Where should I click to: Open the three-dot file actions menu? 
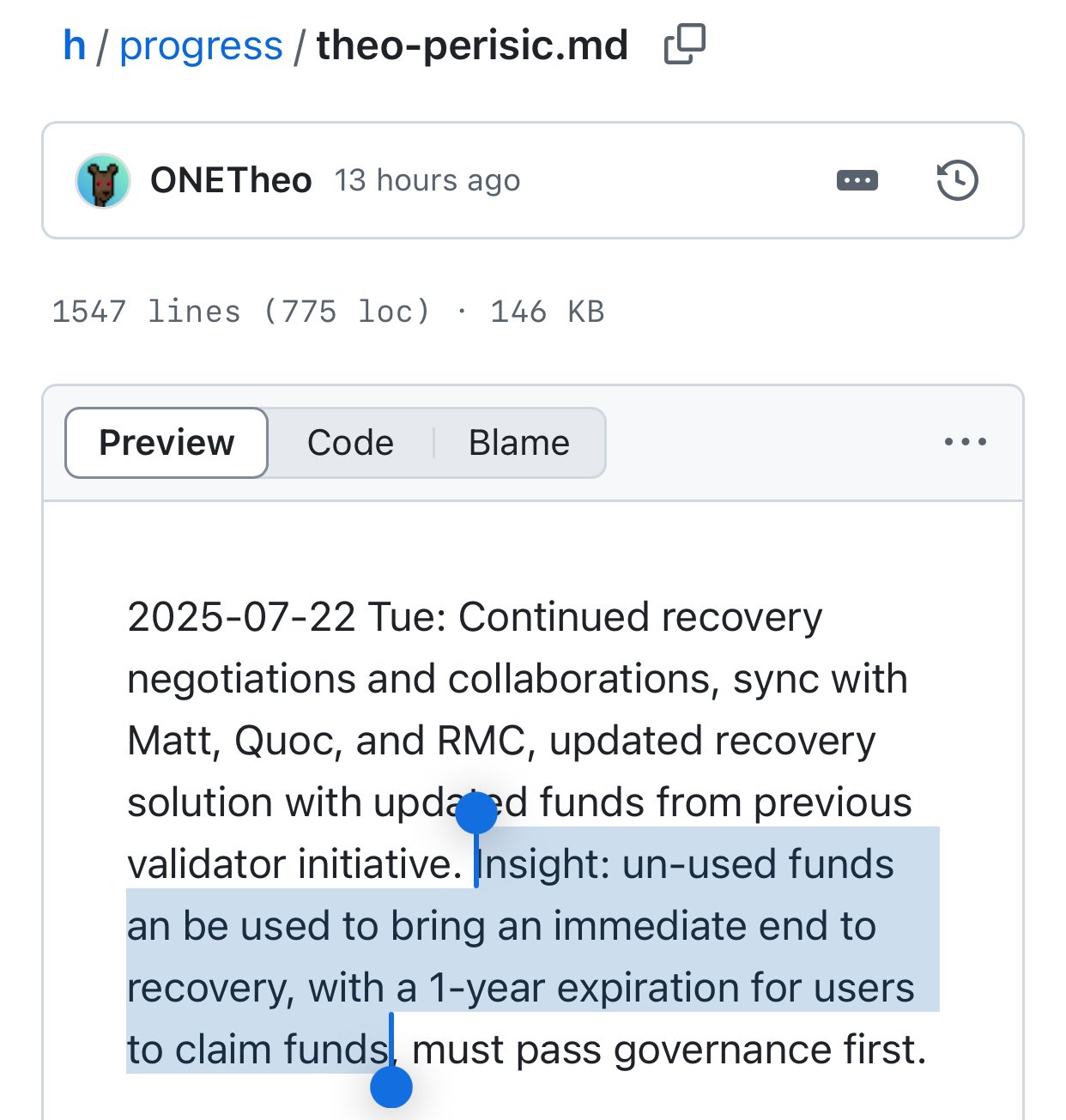pyautogui.click(x=965, y=442)
